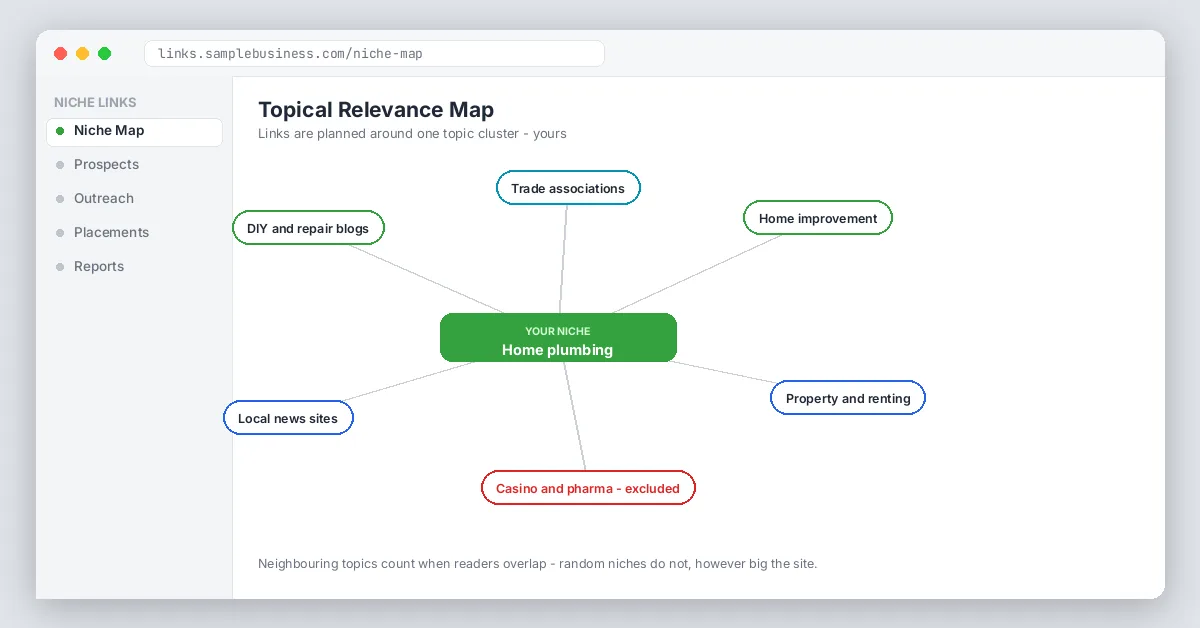Image resolution: width=1200 pixels, height=628 pixels.
Task: Click the grey dot beside Reports
Action: [60, 267]
